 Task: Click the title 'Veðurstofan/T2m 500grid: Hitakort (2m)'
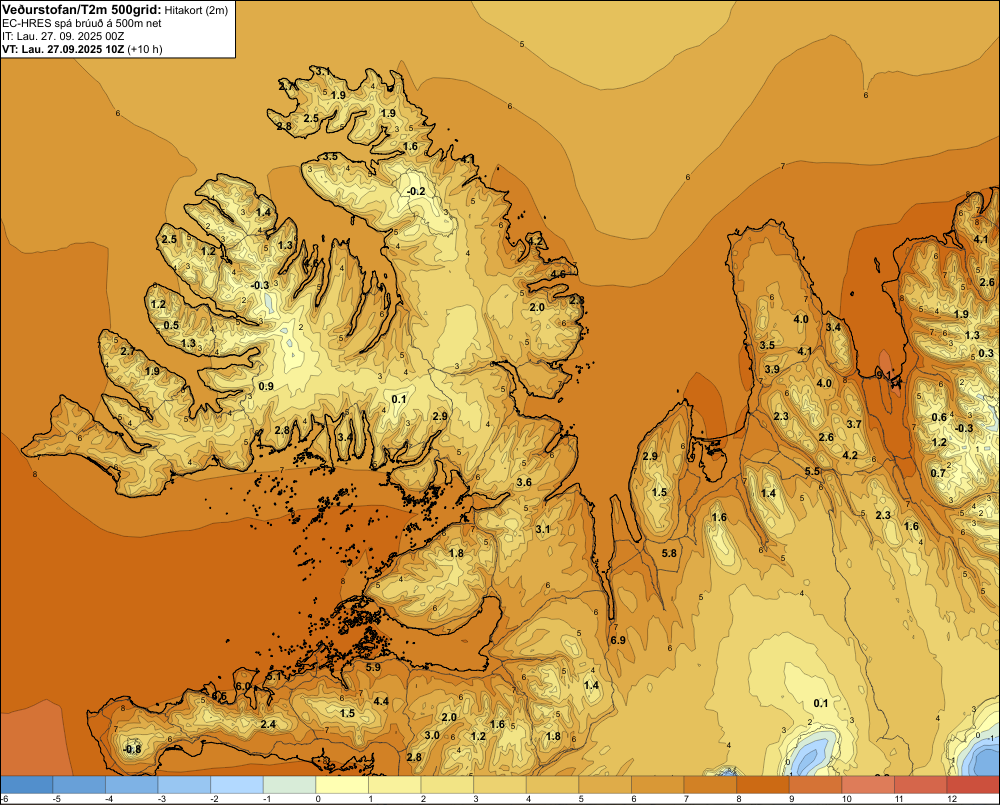coord(115,10)
